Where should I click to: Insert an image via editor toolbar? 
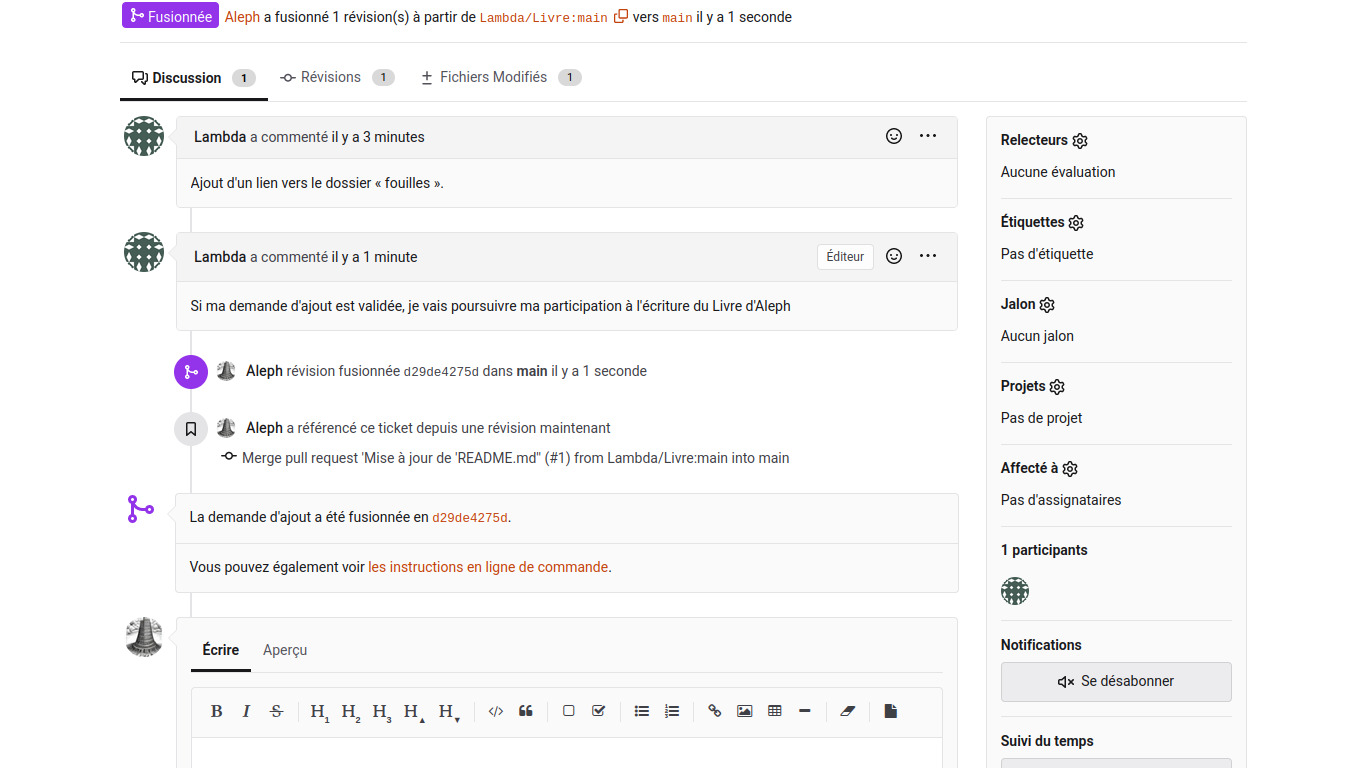(x=744, y=711)
